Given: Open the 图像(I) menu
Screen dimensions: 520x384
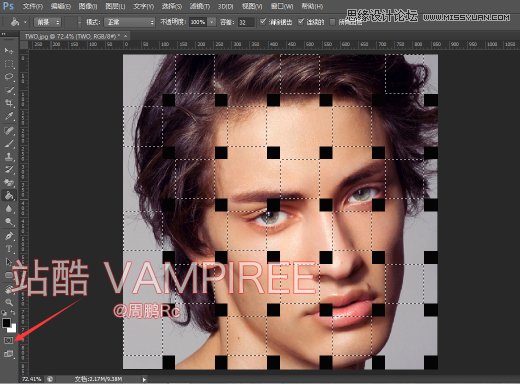Looking at the screenshot, I should tap(88, 6).
